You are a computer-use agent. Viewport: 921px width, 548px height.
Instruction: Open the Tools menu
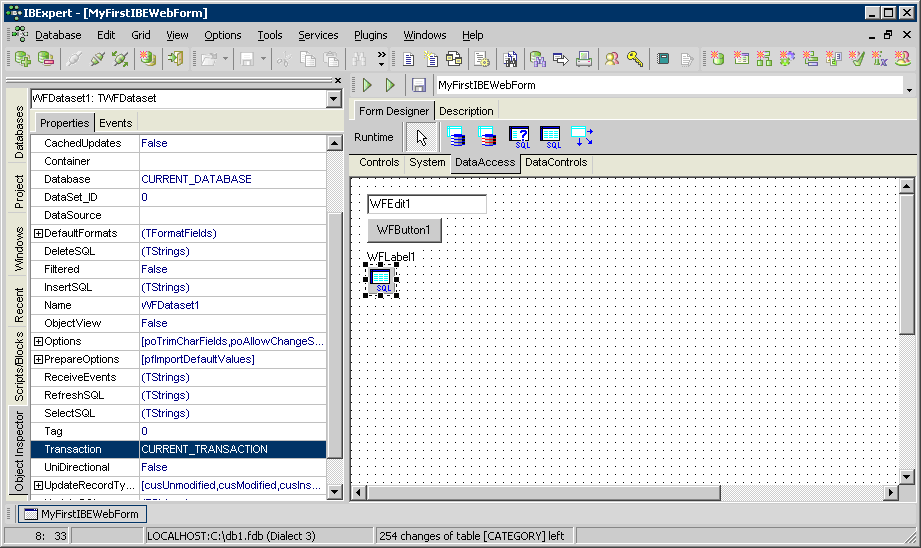[x=270, y=35]
